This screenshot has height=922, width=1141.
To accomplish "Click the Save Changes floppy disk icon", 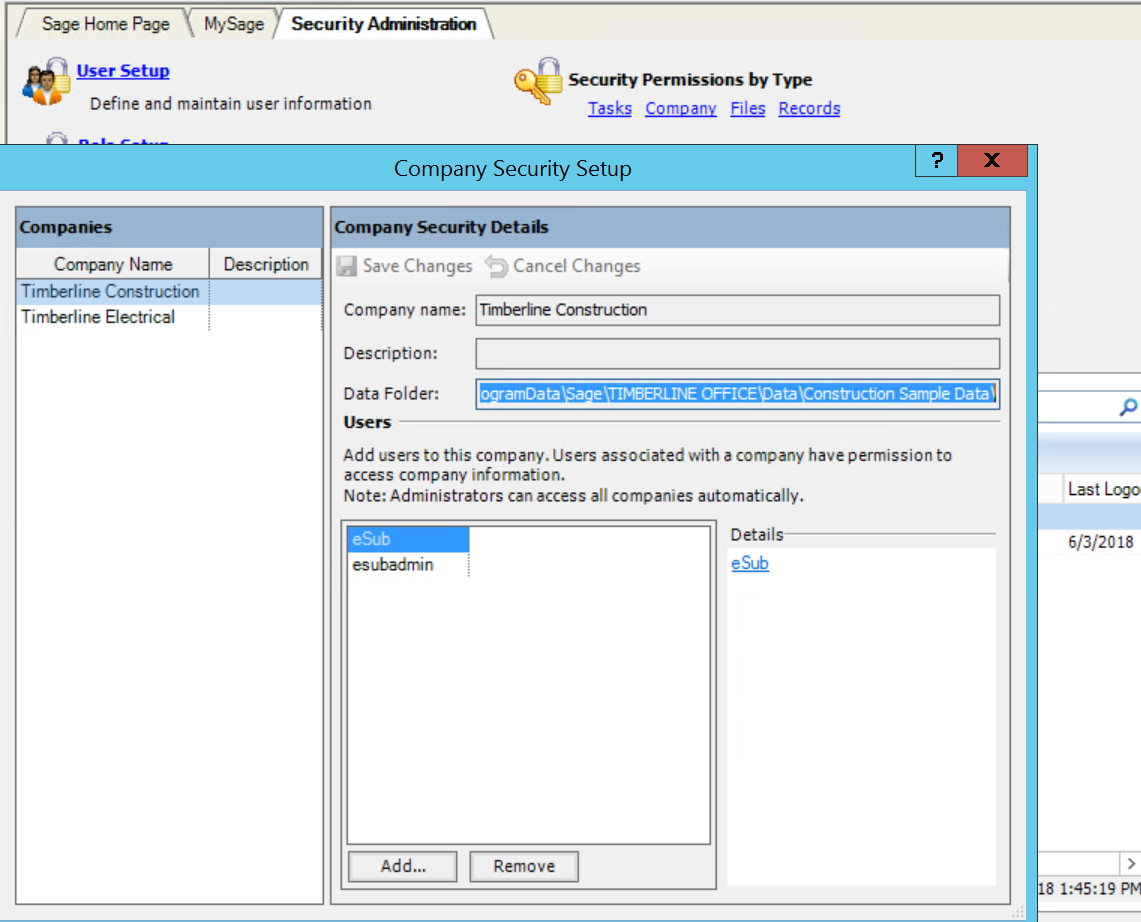I will (x=346, y=266).
